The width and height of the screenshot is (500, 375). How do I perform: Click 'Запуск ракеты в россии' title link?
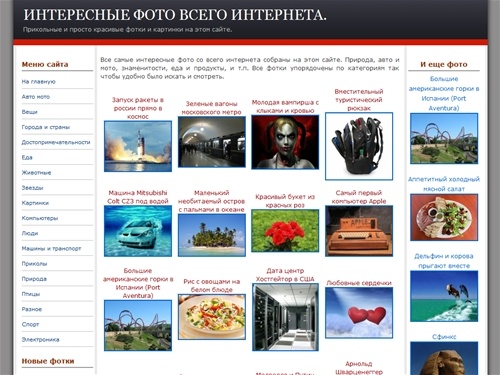tap(138, 108)
